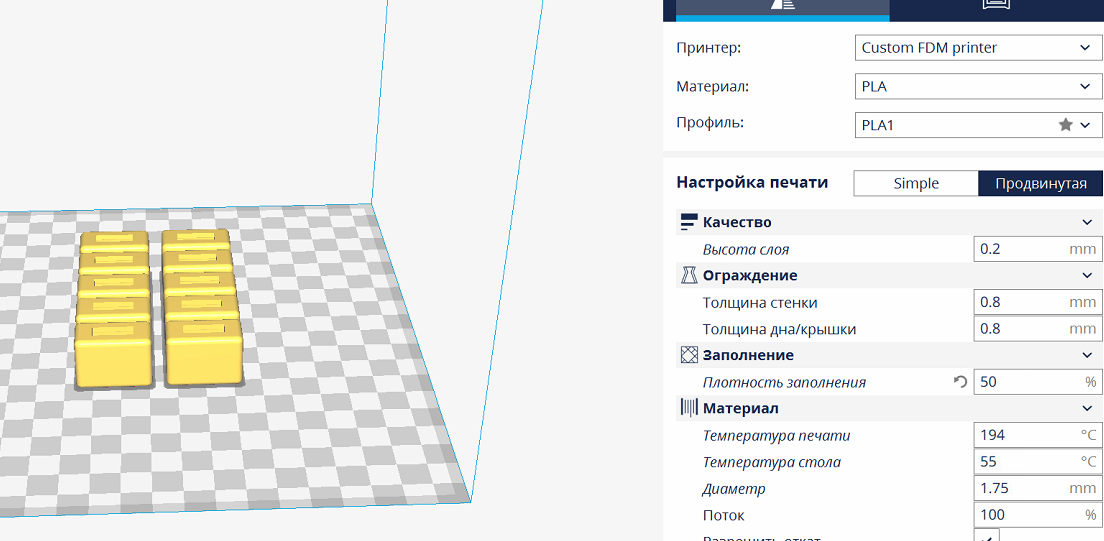Click the Поток field showing 100
The image size is (1104, 541).
(x=1038, y=515)
